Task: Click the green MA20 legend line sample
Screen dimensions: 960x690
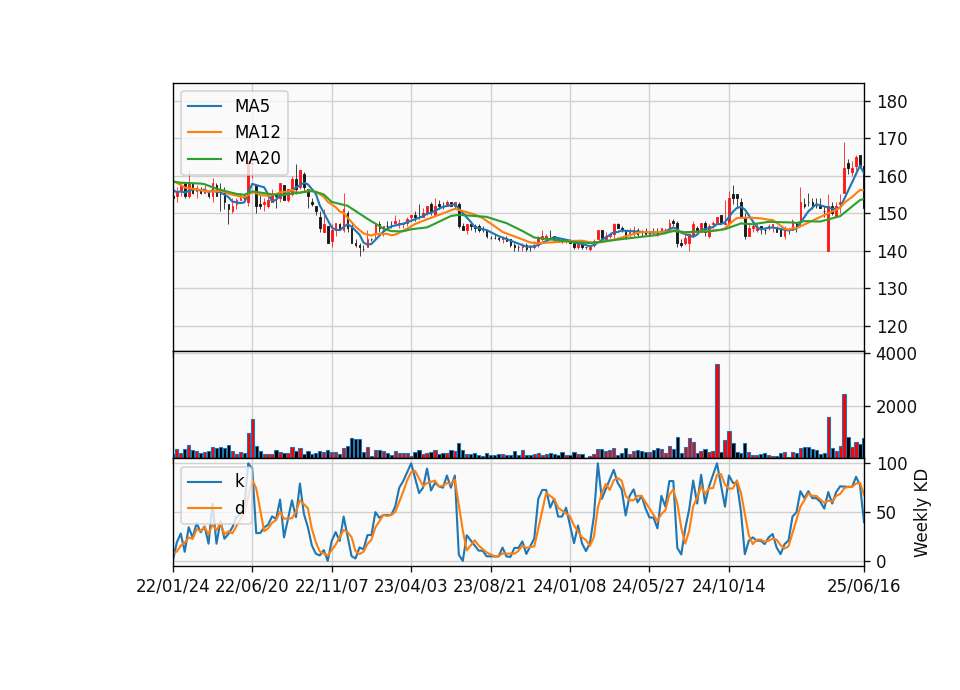Action: [204, 159]
